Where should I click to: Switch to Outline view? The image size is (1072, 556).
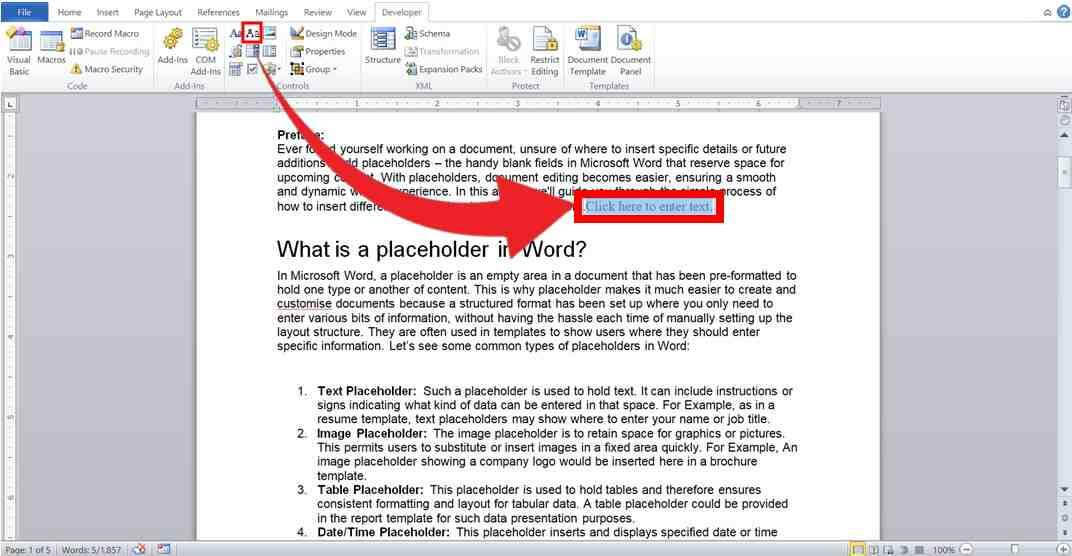904,549
